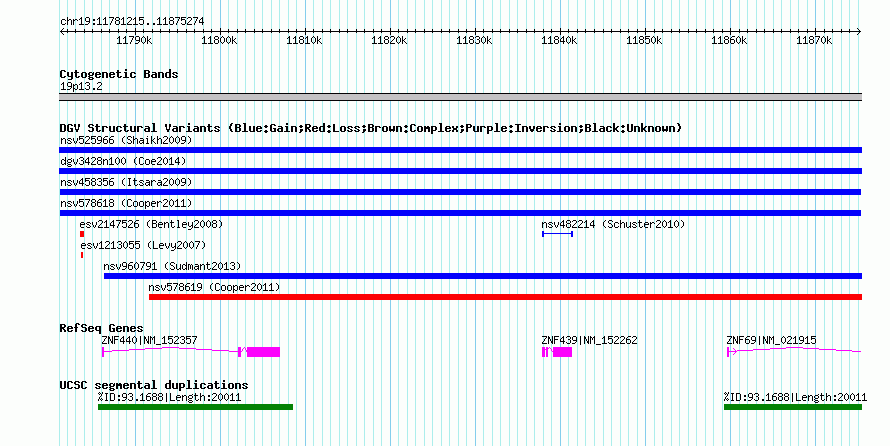This screenshot has height=446, width=890.
Task: Click the nsv960791 (Sudmant2013) blue bar
Action: pyautogui.click(x=483, y=276)
